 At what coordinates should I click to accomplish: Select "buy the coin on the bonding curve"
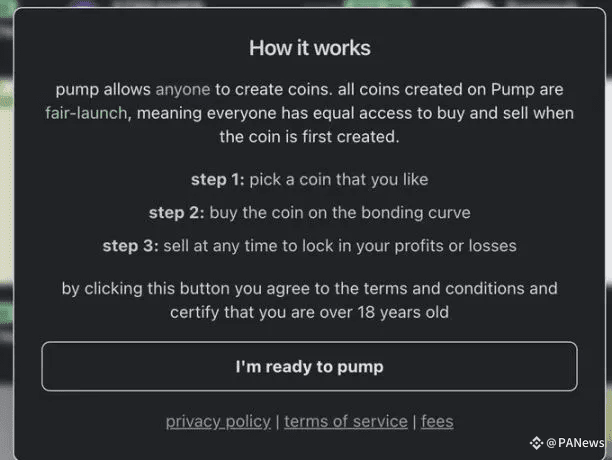[340, 213]
